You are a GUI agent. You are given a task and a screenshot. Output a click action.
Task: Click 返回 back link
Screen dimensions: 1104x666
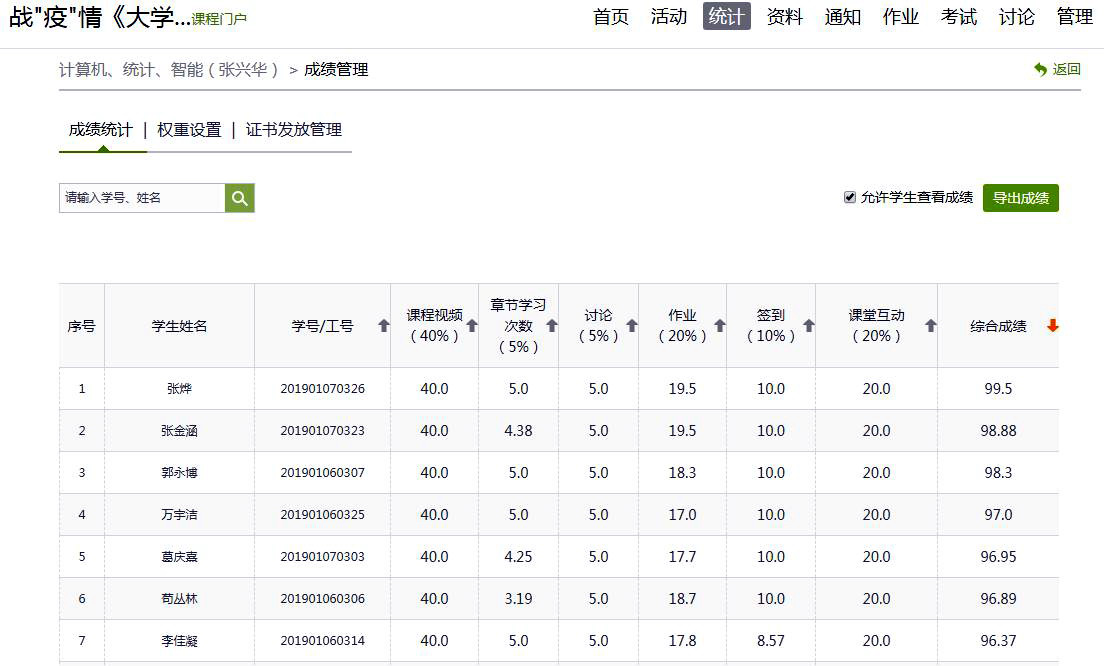pyautogui.click(x=1058, y=69)
